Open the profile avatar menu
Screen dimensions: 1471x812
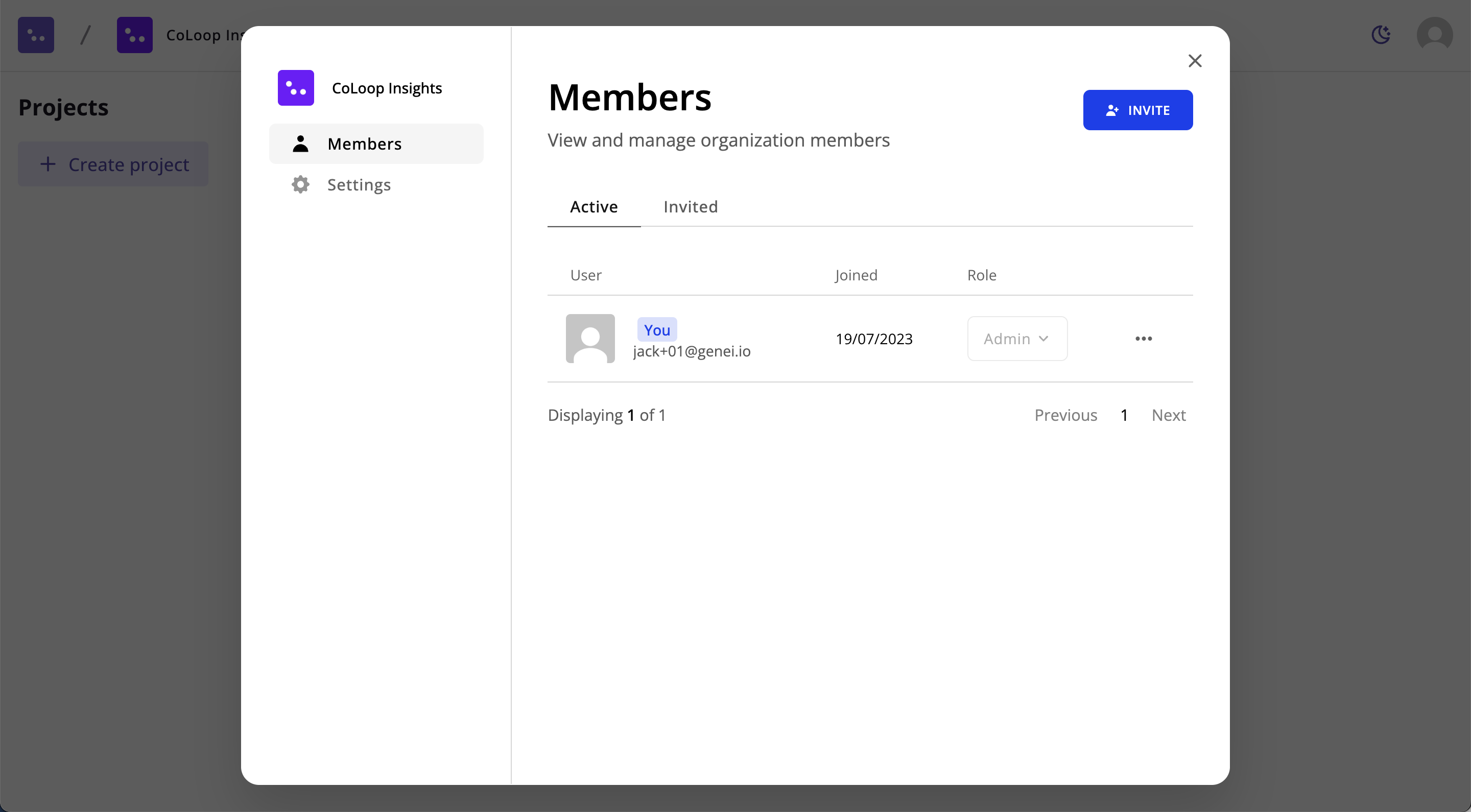pos(1434,35)
